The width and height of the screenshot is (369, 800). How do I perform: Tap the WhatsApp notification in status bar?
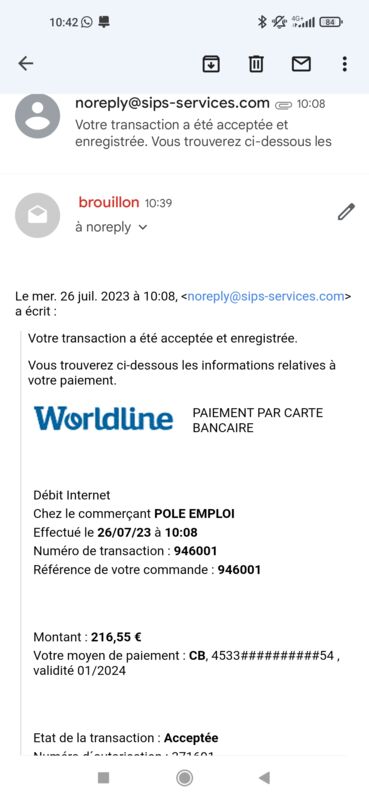coord(87,22)
